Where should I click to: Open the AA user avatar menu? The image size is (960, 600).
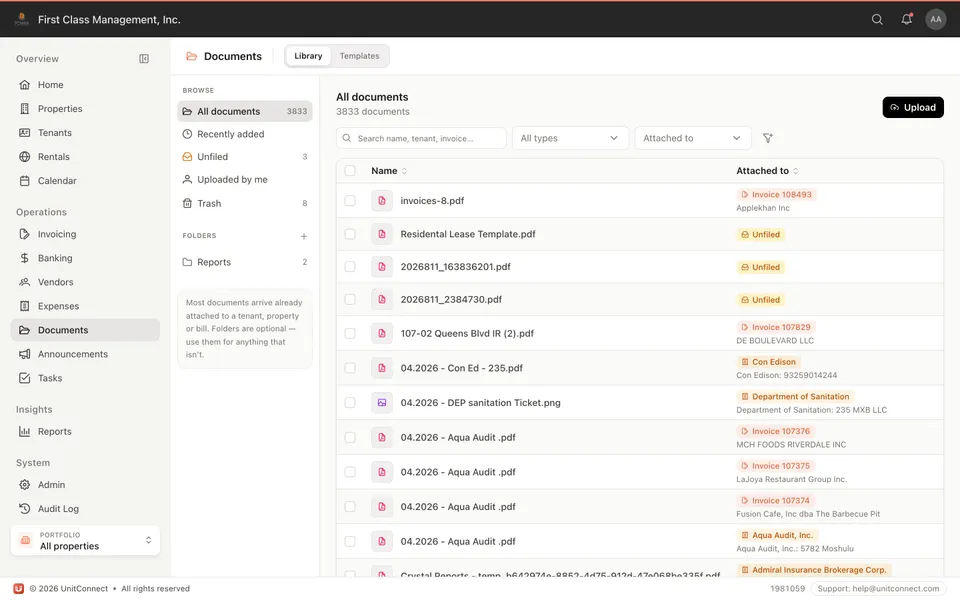click(935, 20)
